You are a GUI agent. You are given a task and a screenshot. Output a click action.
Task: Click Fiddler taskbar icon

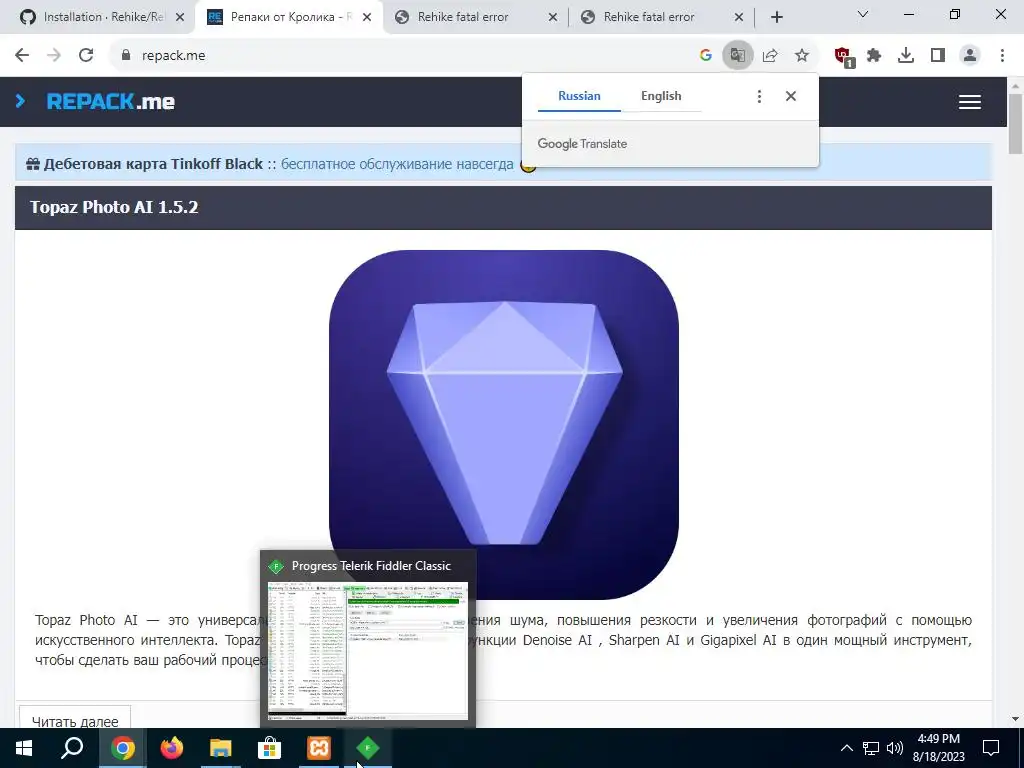[x=368, y=748]
